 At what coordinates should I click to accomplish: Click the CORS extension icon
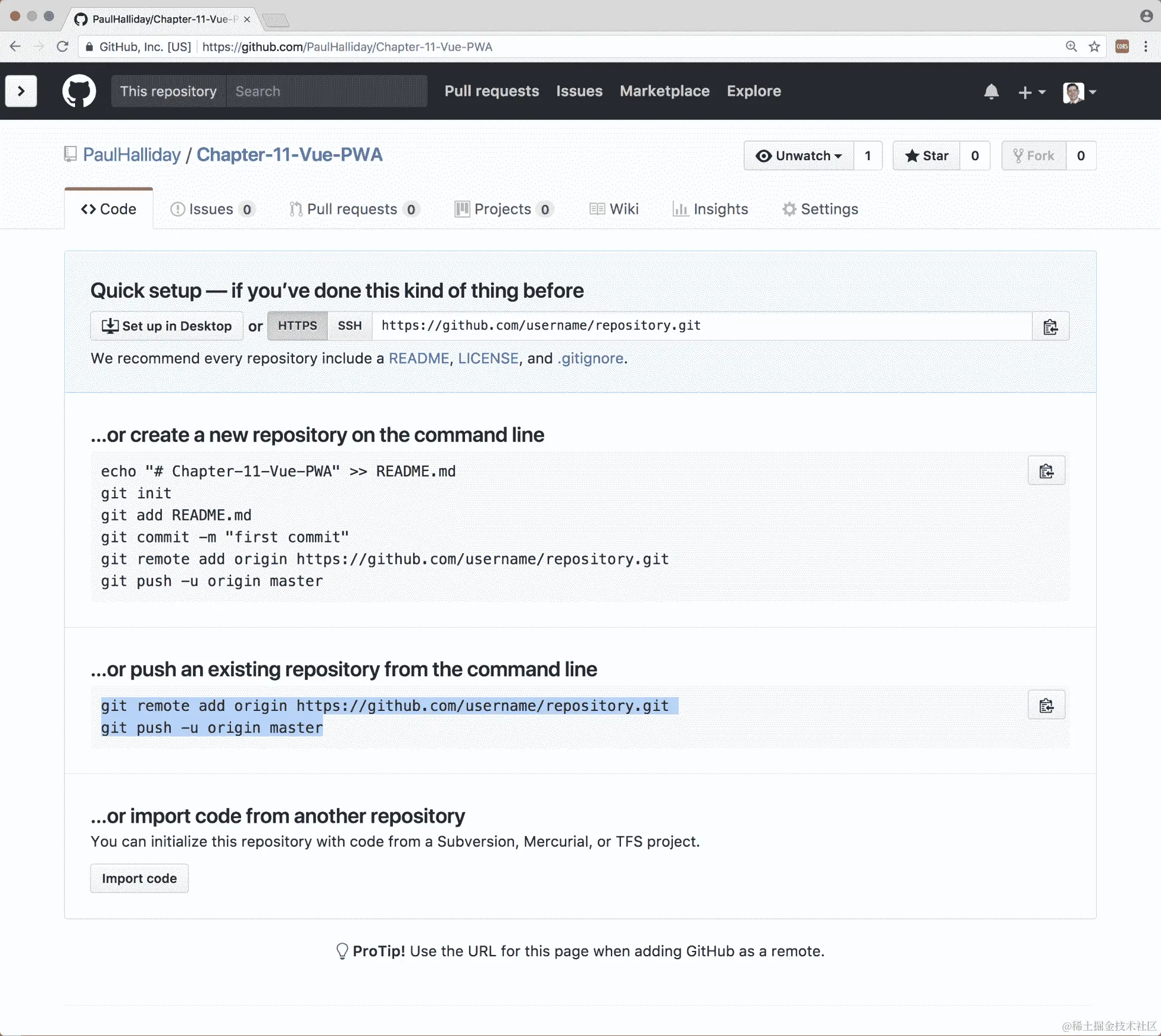click(1122, 46)
